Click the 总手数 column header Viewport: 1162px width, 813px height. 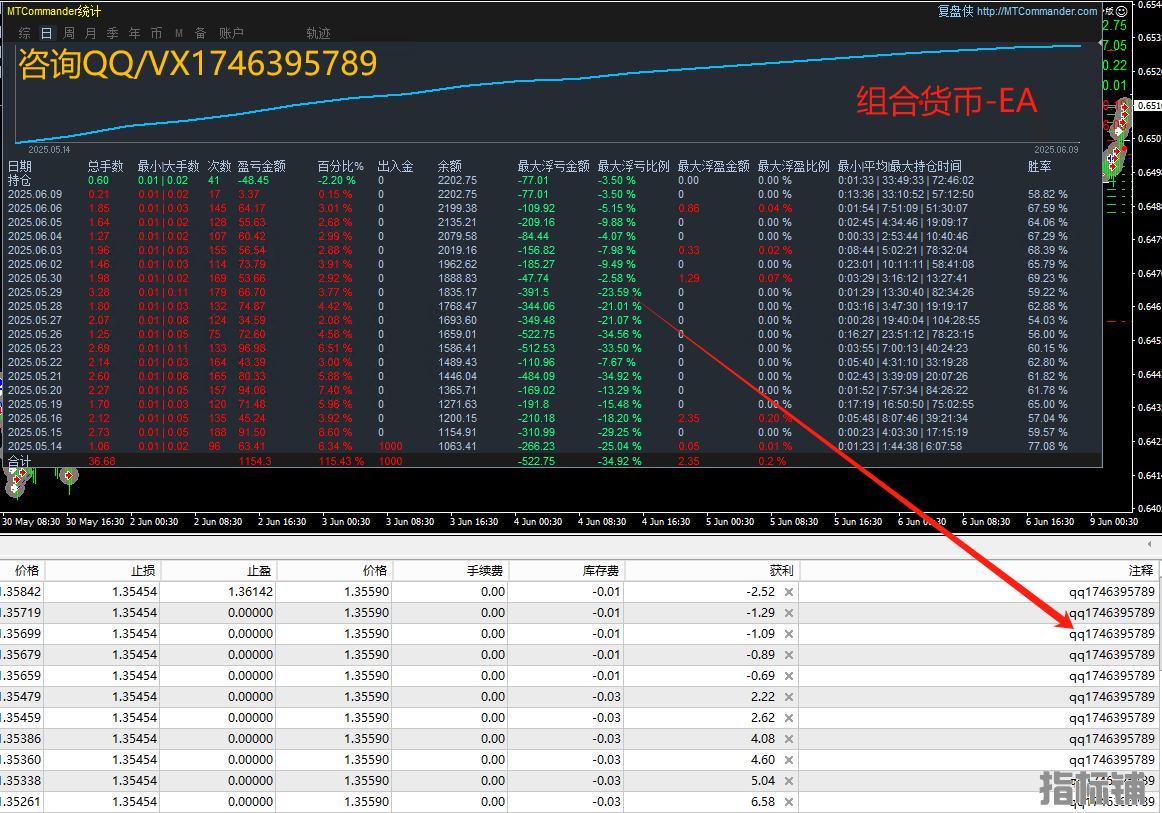[105, 167]
